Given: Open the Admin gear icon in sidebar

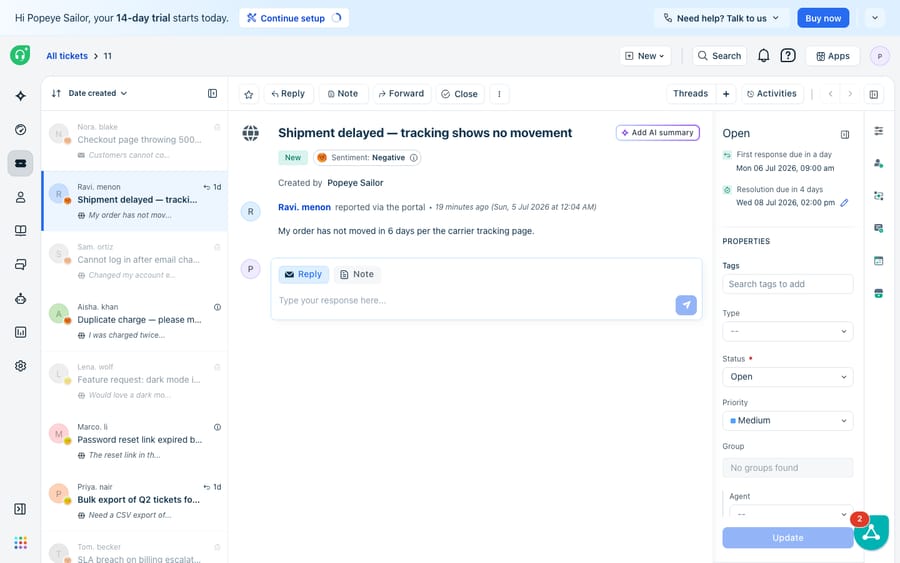Looking at the screenshot, I should coord(21,366).
